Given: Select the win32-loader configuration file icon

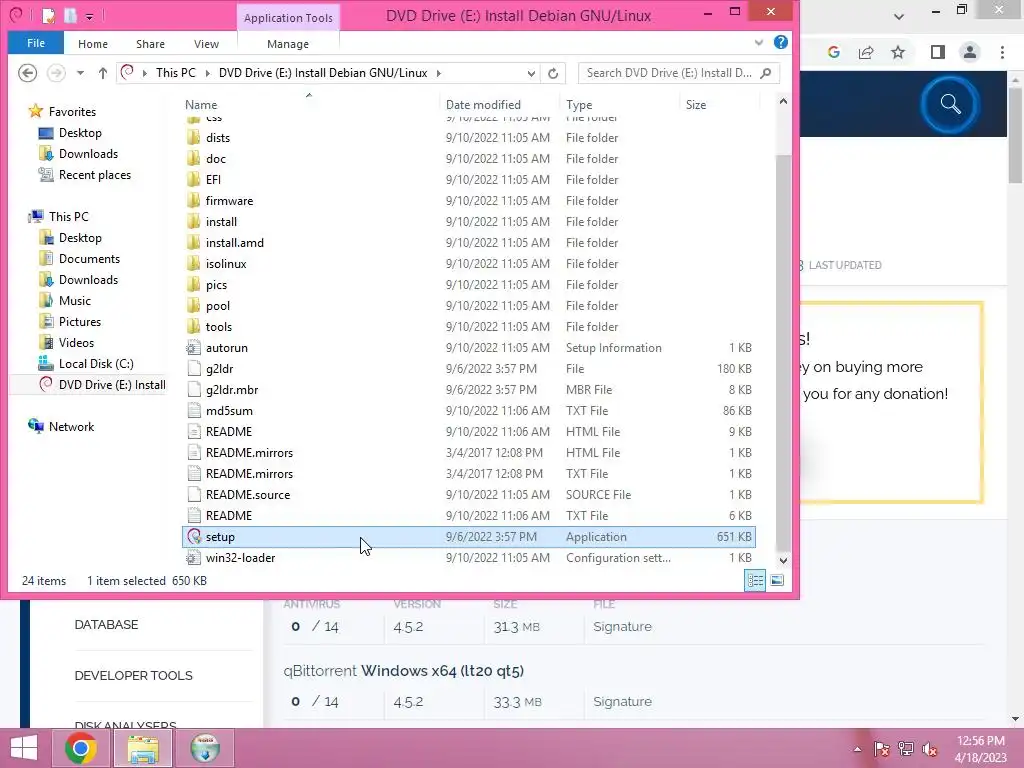Looking at the screenshot, I should [x=193, y=558].
